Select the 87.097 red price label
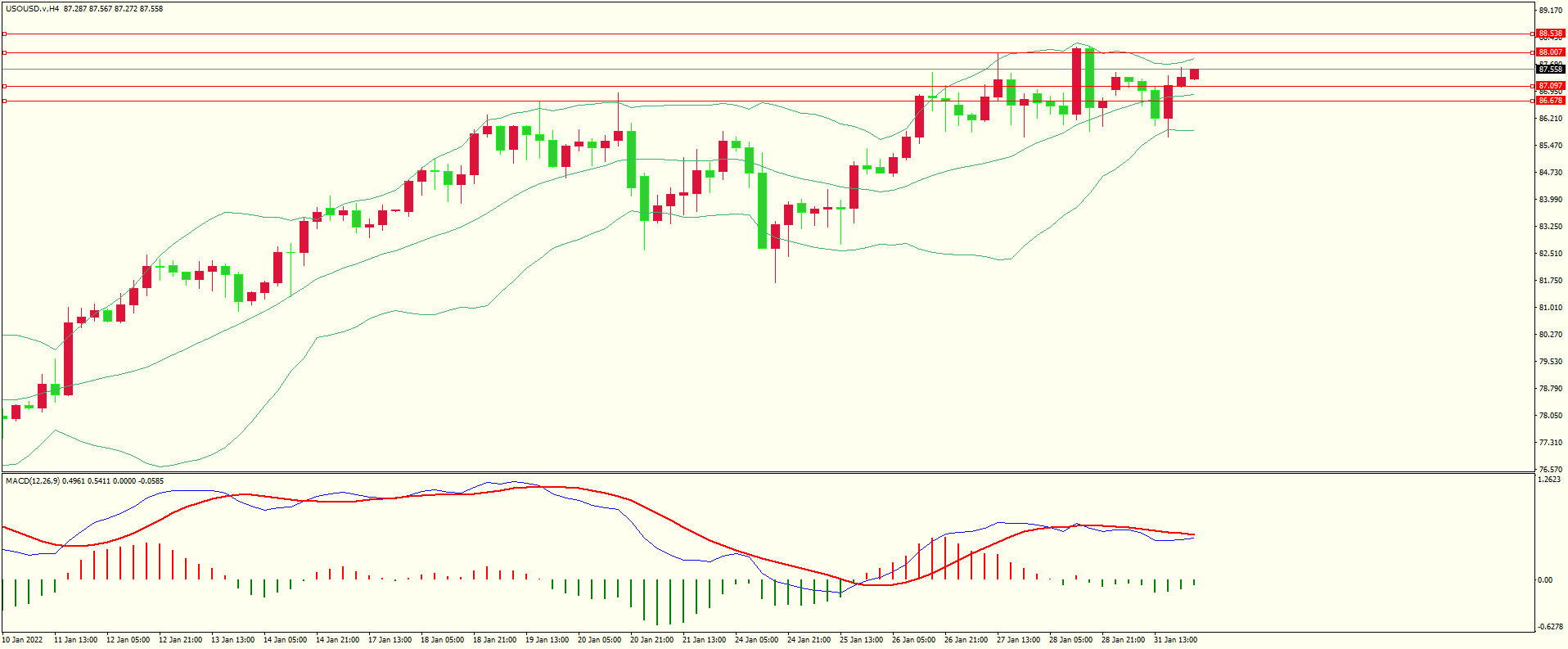Viewport: 1568px width, 649px height. tap(1551, 85)
